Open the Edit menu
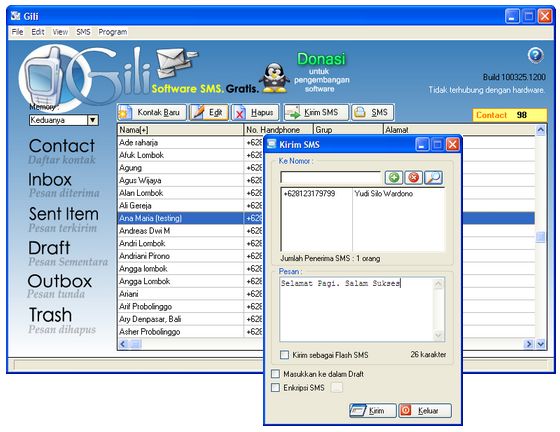The image size is (560, 432). 38,32
